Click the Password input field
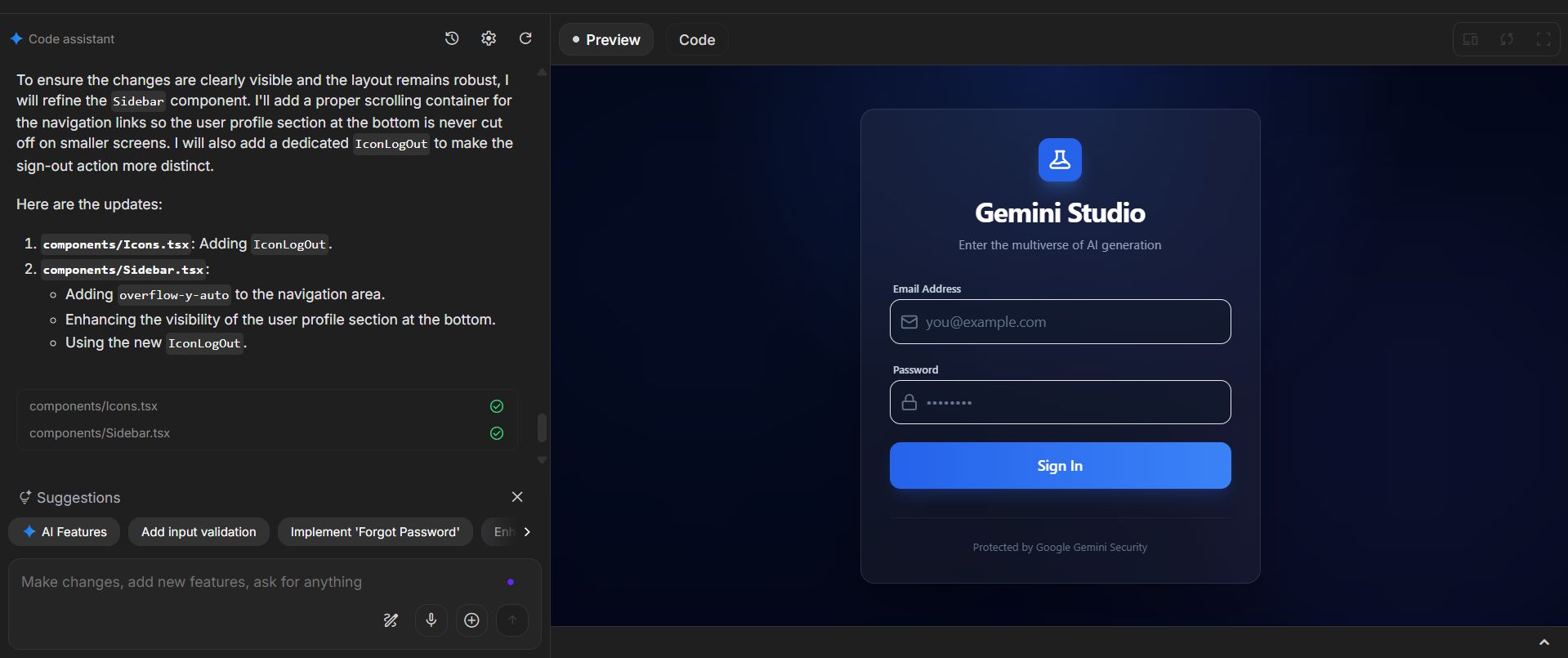This screenshot has height=658, width=1568. tap(1060, 402)
